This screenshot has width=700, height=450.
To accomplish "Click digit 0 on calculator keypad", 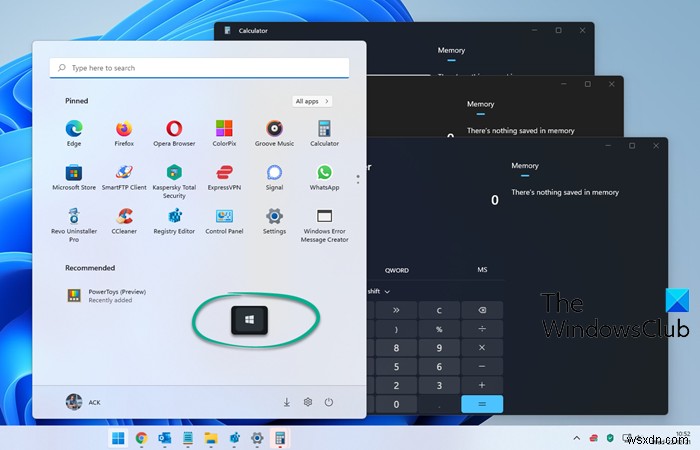I will tap(396, 404).
